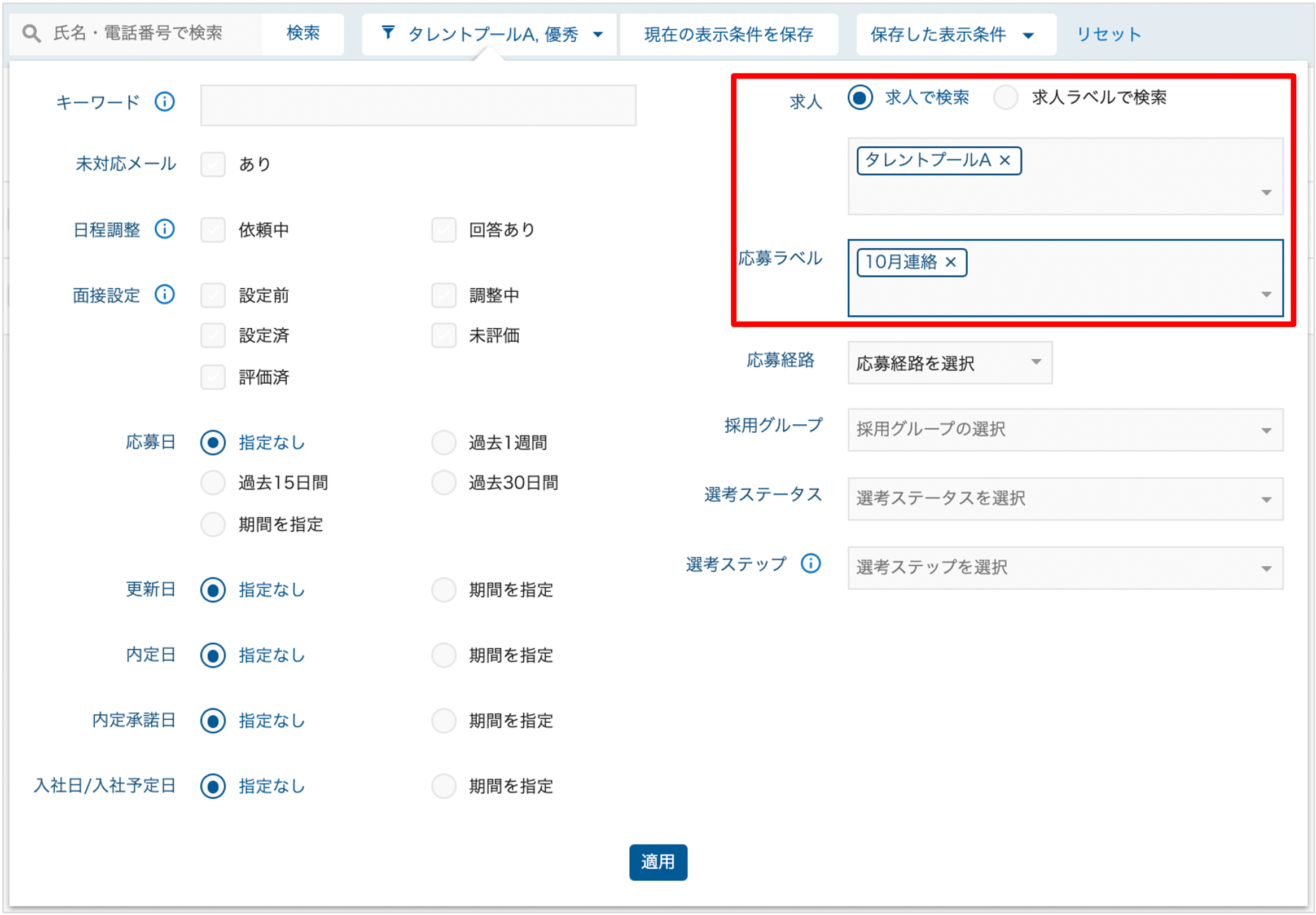Tick the 評価済 checkbox

(213, 377)
